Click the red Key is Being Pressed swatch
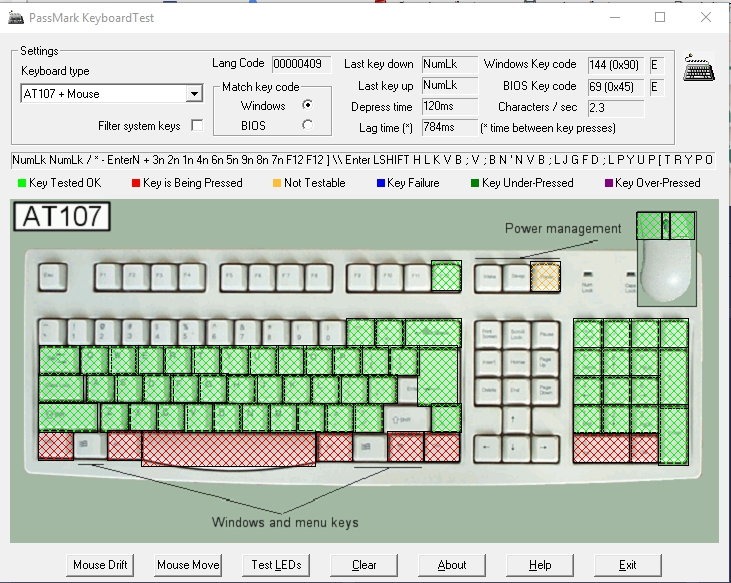Viewport: 731px width, 583px height. [x=136, y=183]
